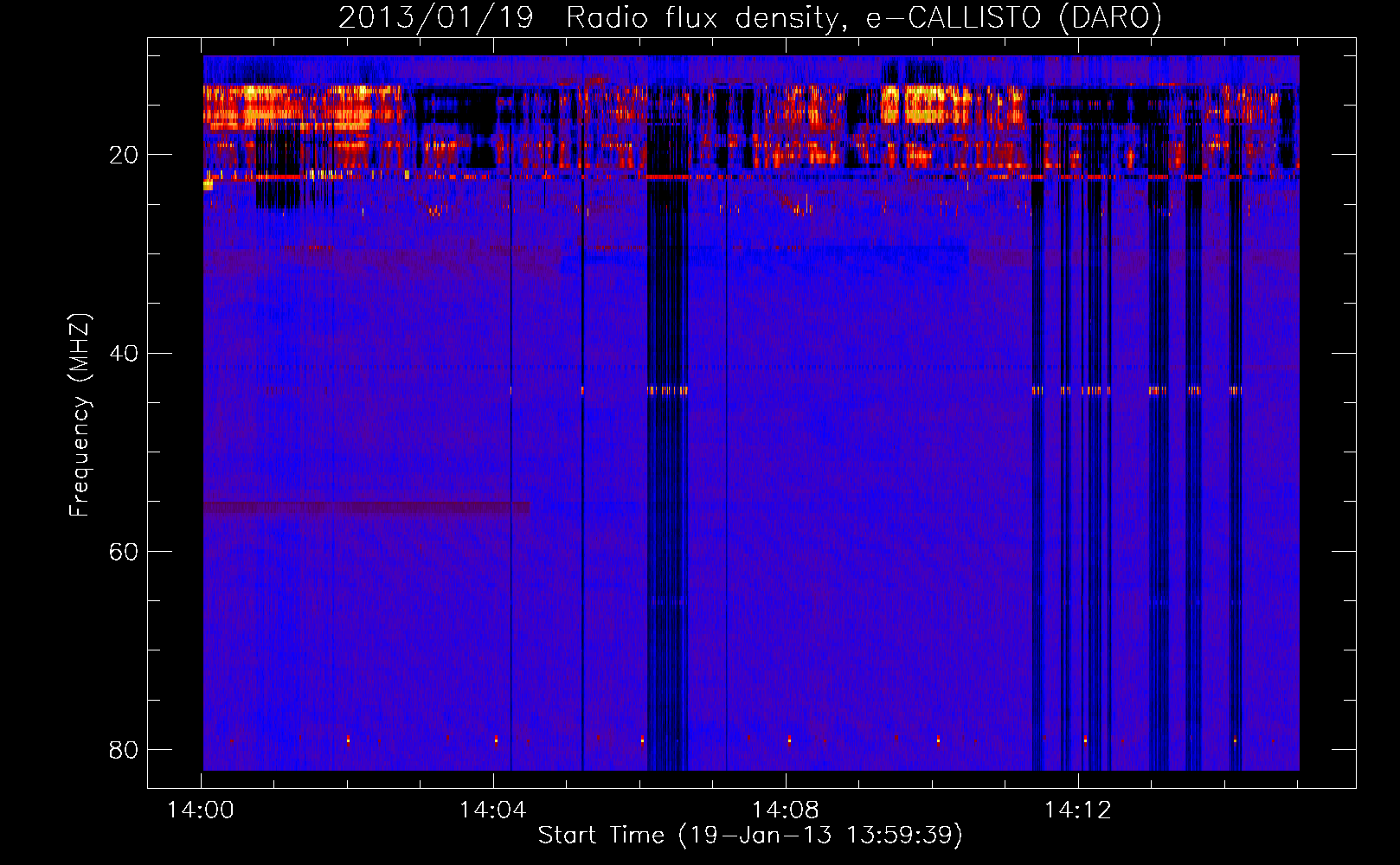The image size is (1400, 865).
Task: Click the 14:08 time tick label
Action: point(786,811)
